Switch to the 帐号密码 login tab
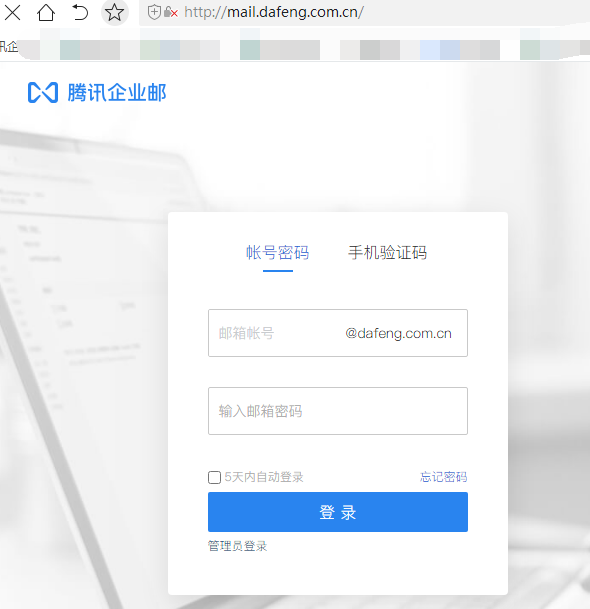Viewport: 590px width, 609px height. [278, 252]
